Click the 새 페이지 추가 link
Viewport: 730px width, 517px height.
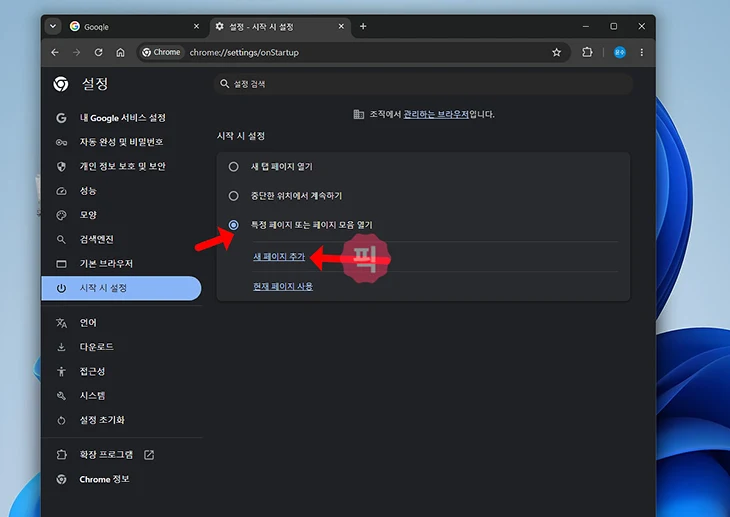(x=279, y=256)
